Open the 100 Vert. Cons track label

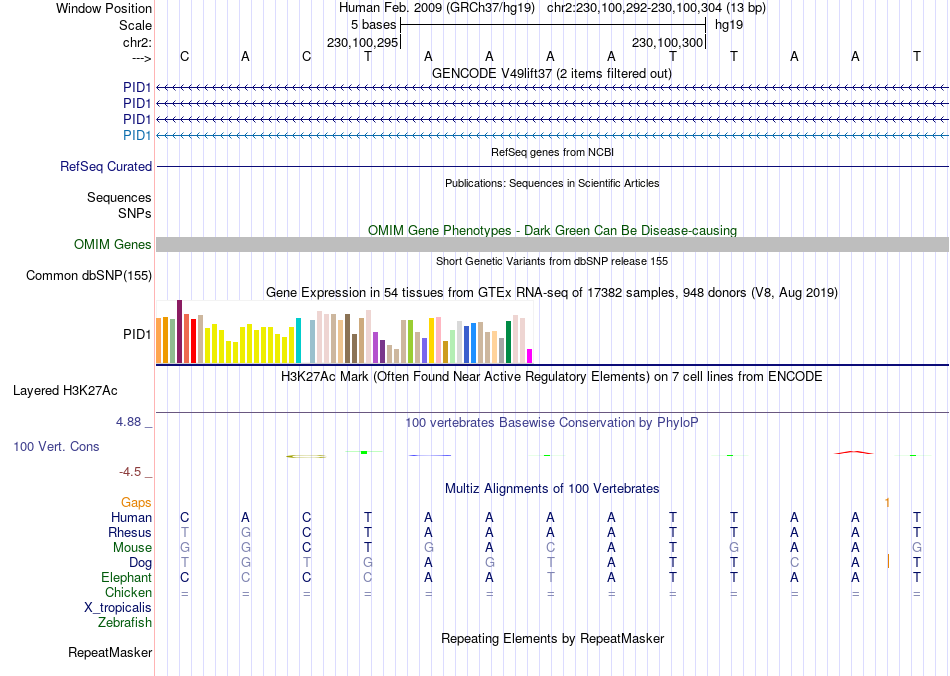(x=56, y=446)
